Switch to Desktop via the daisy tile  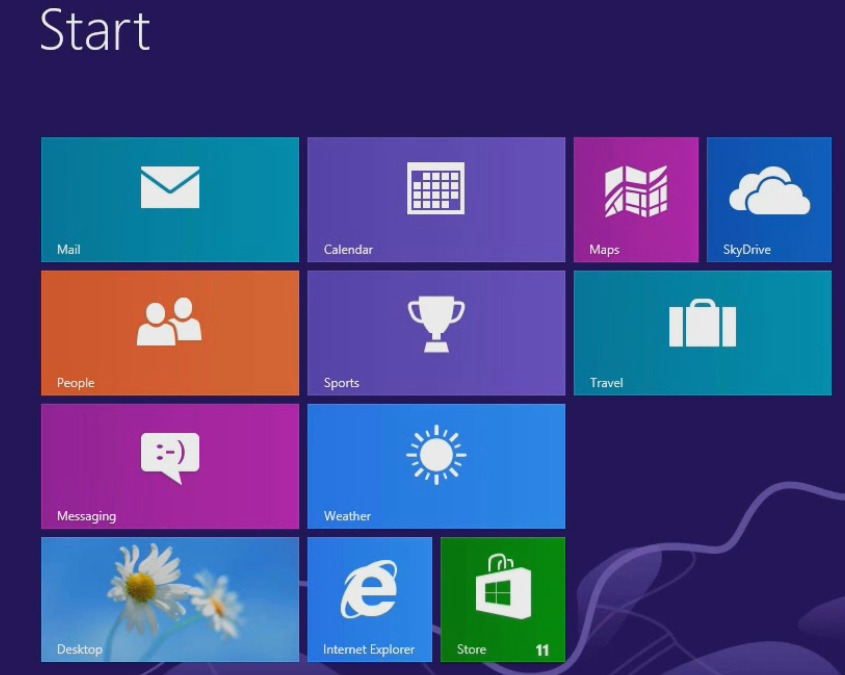[x=170, y=599]
